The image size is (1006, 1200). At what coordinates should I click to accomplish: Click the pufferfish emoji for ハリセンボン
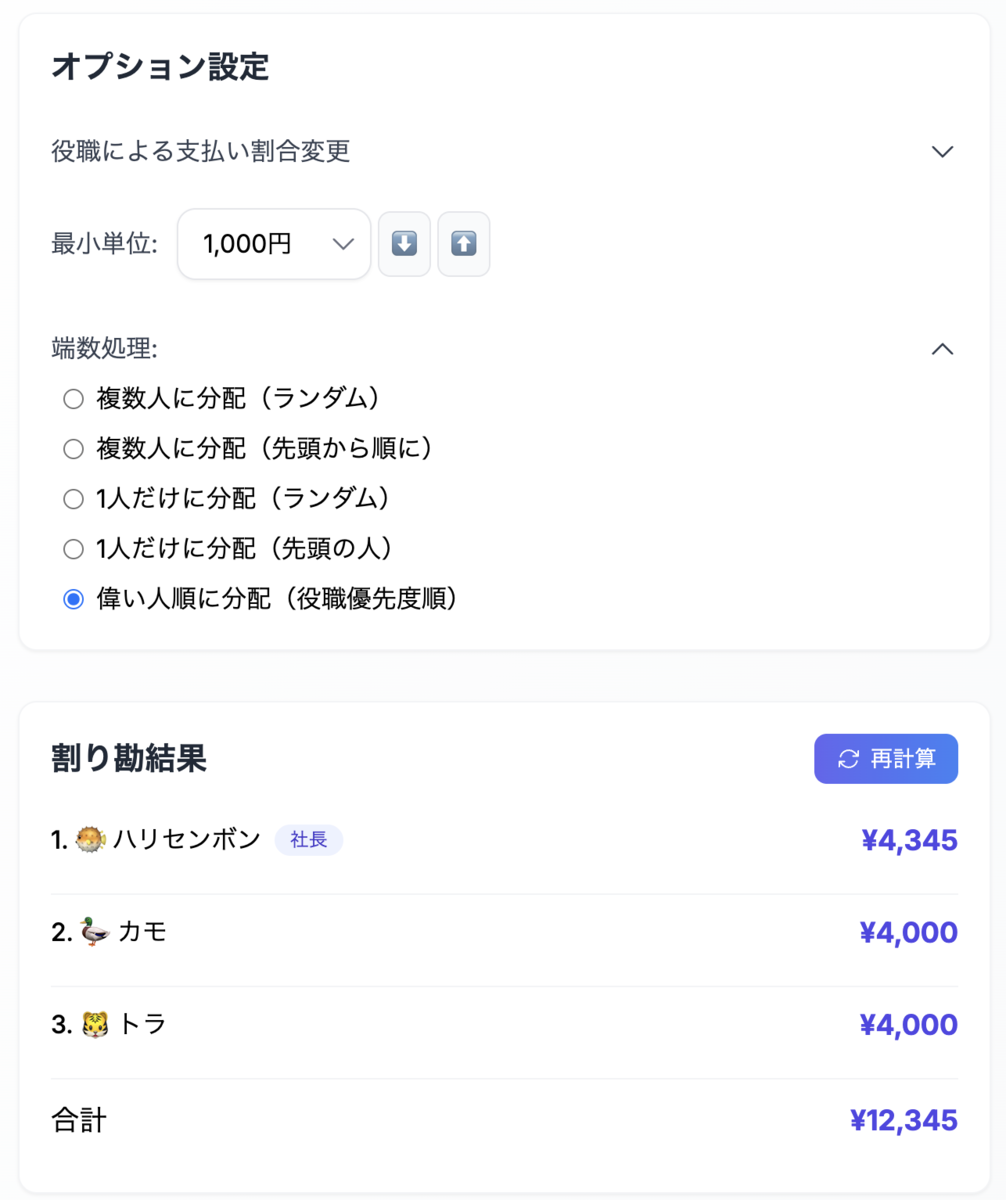pos(91,840)
